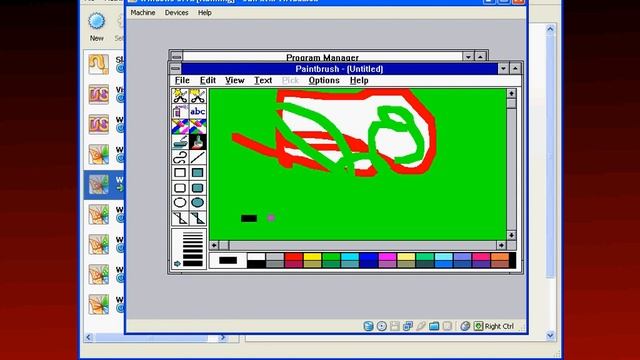Select the empty Polygon tool
640x360 pixels.
pyautogui.click(x=180, y=218)
